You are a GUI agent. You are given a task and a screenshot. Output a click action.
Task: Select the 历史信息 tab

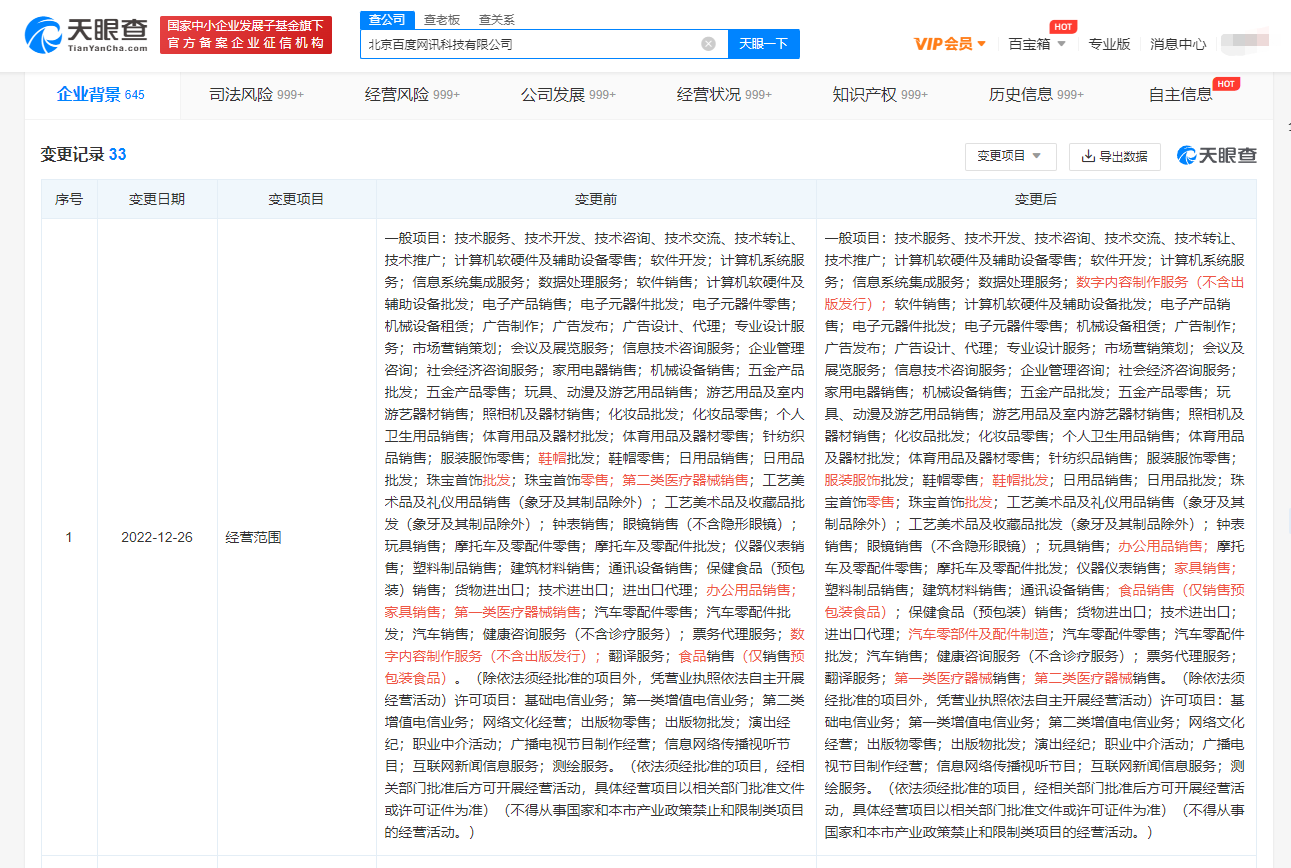click(x=1036, y=95)
